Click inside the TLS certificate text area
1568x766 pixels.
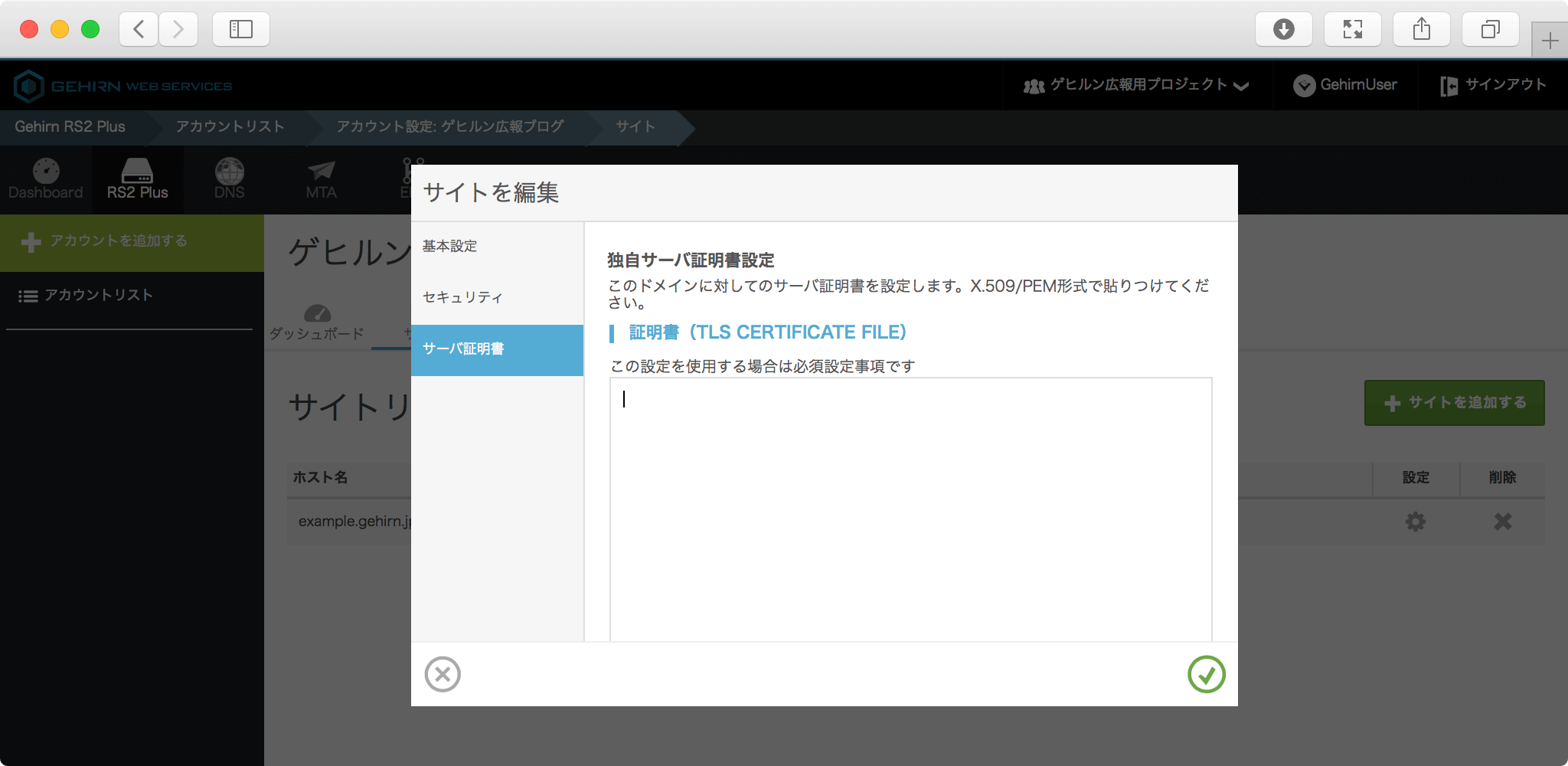pyautogui.click(x=910, y=506)
